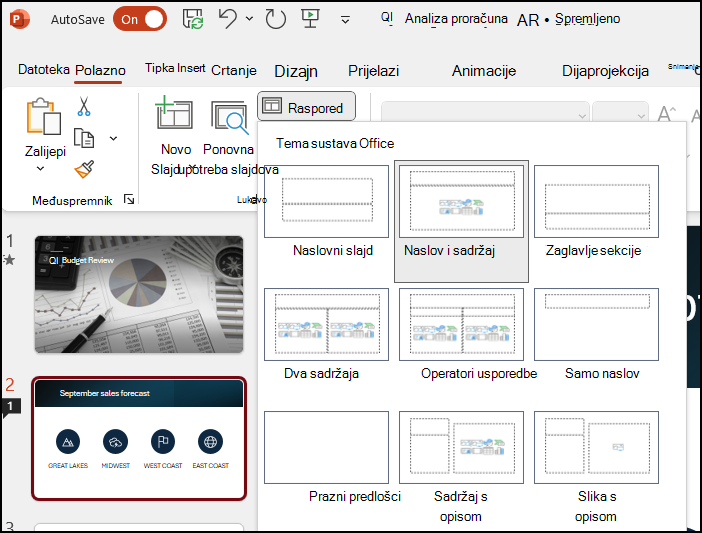
Task: Select the Naslov i sadržaj layout
Action: (x=461, y=221)
